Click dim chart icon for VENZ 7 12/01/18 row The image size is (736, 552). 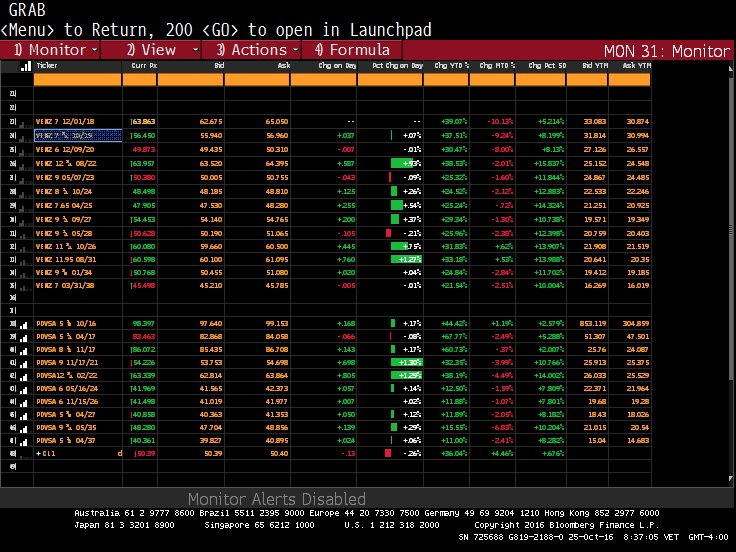[23, 123]
